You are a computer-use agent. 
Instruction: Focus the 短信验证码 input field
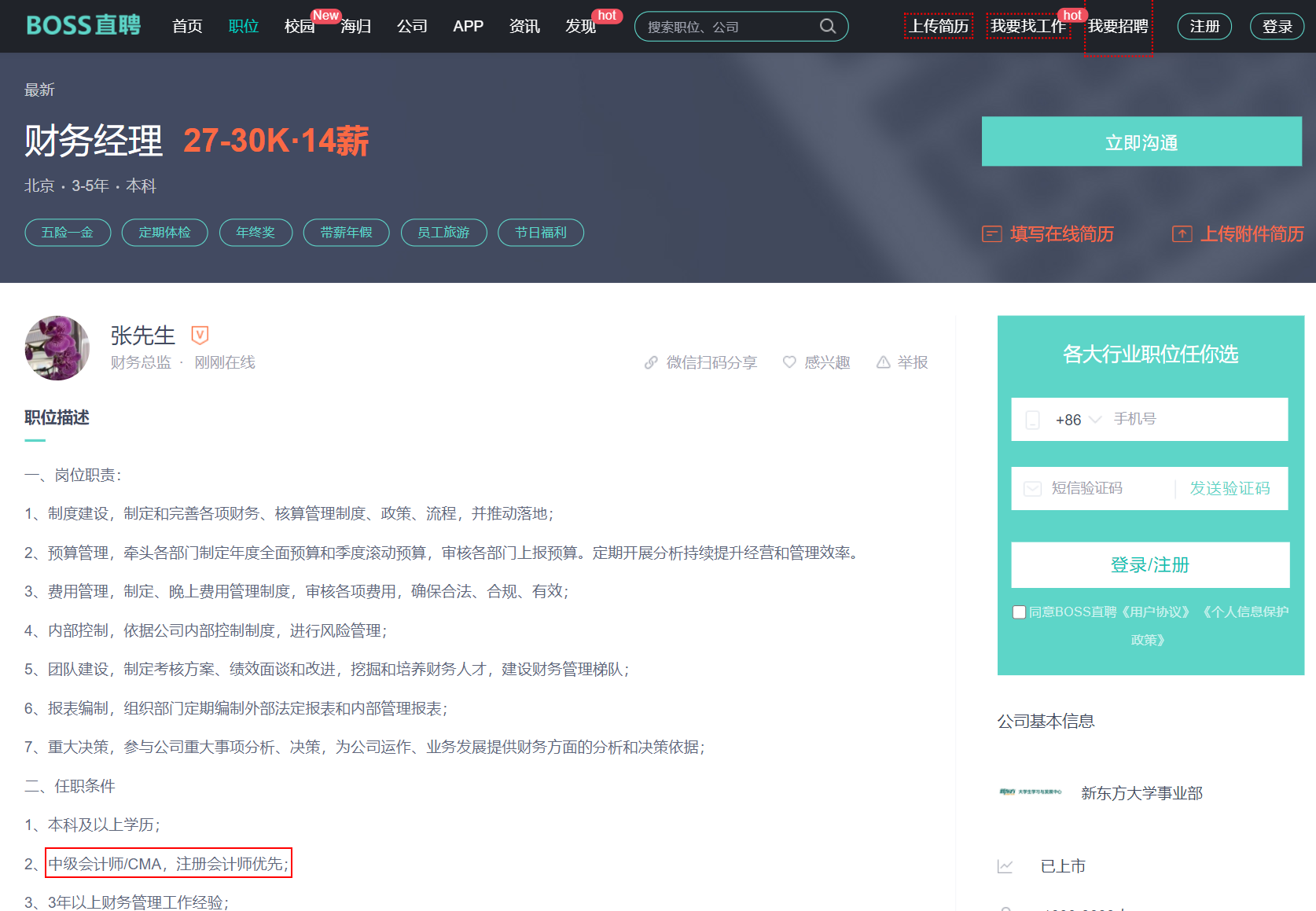click(x=1108, y=488)
